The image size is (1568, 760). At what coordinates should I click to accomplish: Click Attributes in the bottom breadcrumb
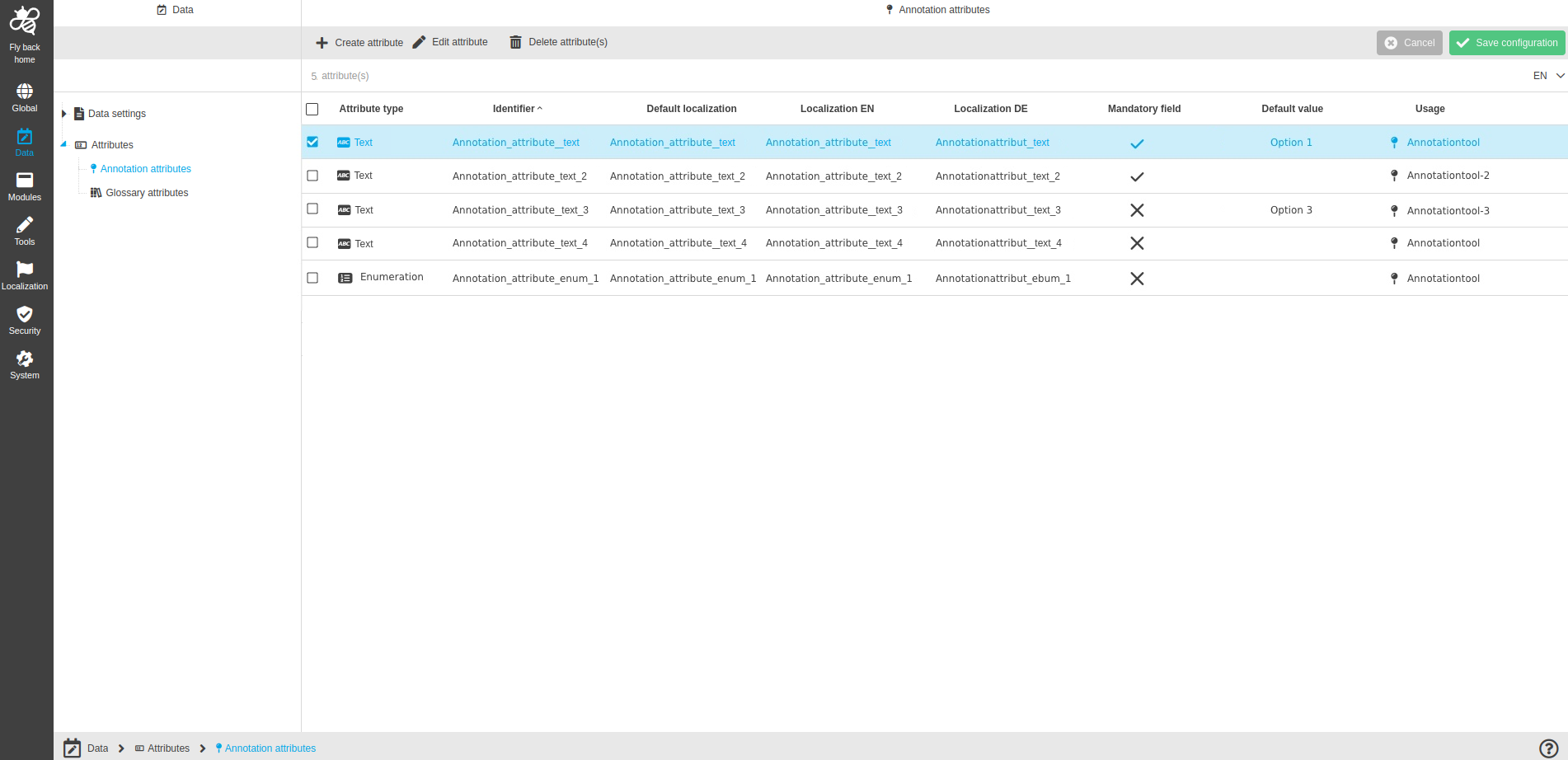(168, 748)
